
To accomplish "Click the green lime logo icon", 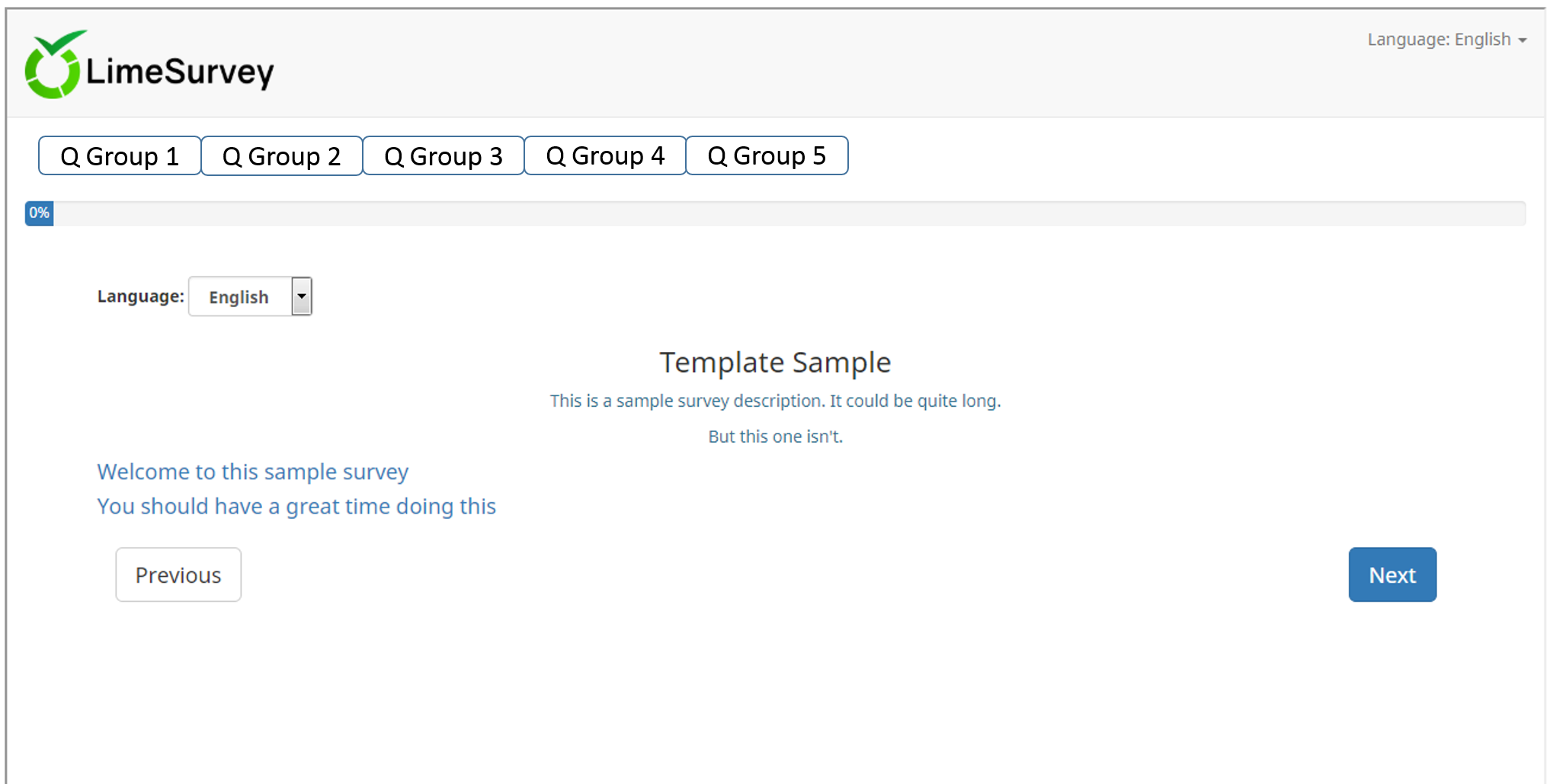I will point(52,66).
